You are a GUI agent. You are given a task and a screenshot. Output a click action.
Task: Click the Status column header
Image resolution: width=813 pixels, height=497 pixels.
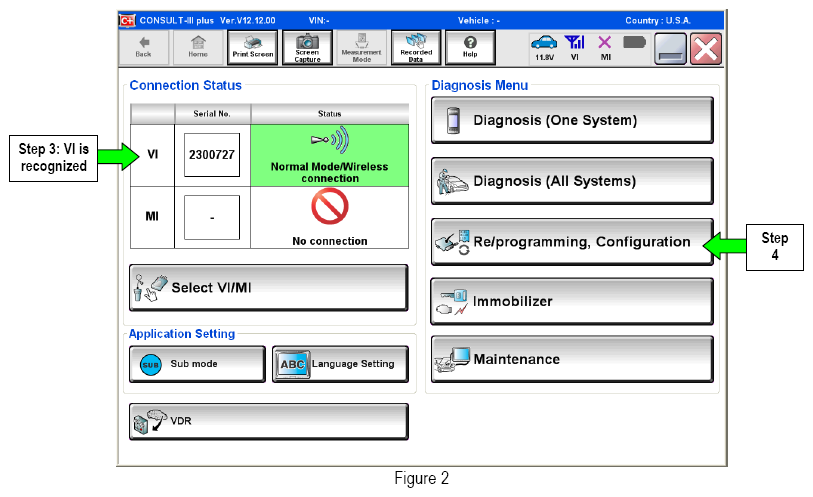click(x=330, y=113)
